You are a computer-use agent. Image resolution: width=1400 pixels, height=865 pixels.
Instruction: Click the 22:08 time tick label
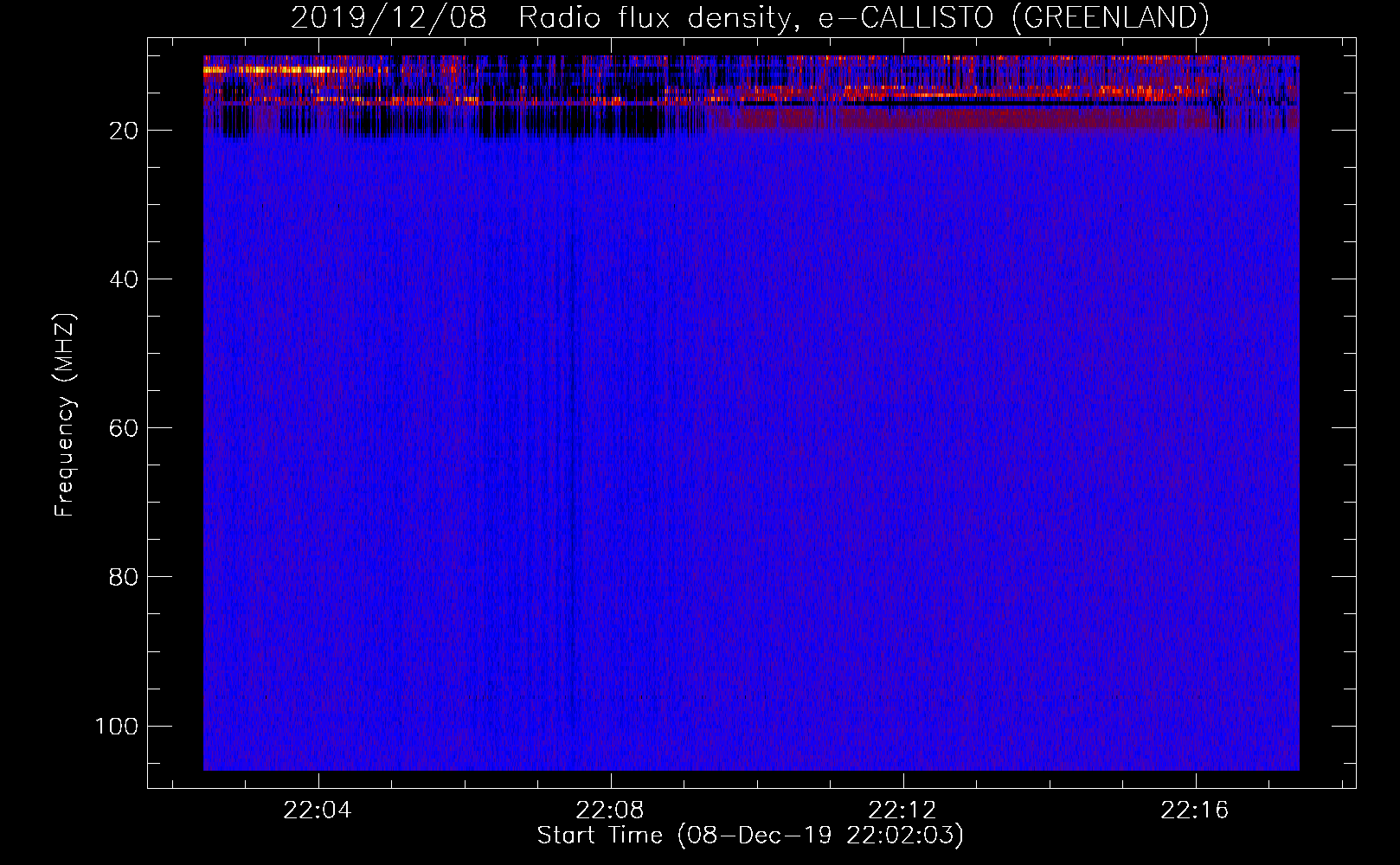pos(610,811)
